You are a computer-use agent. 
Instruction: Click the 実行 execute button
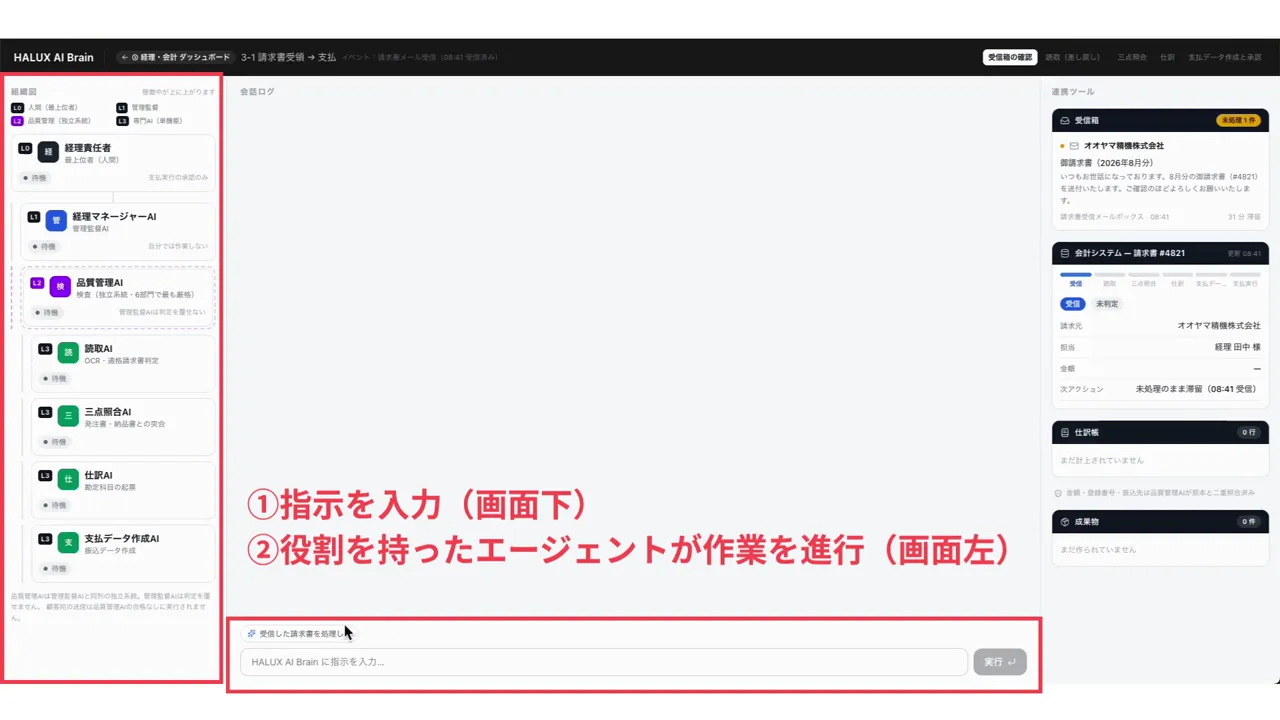1000,662
